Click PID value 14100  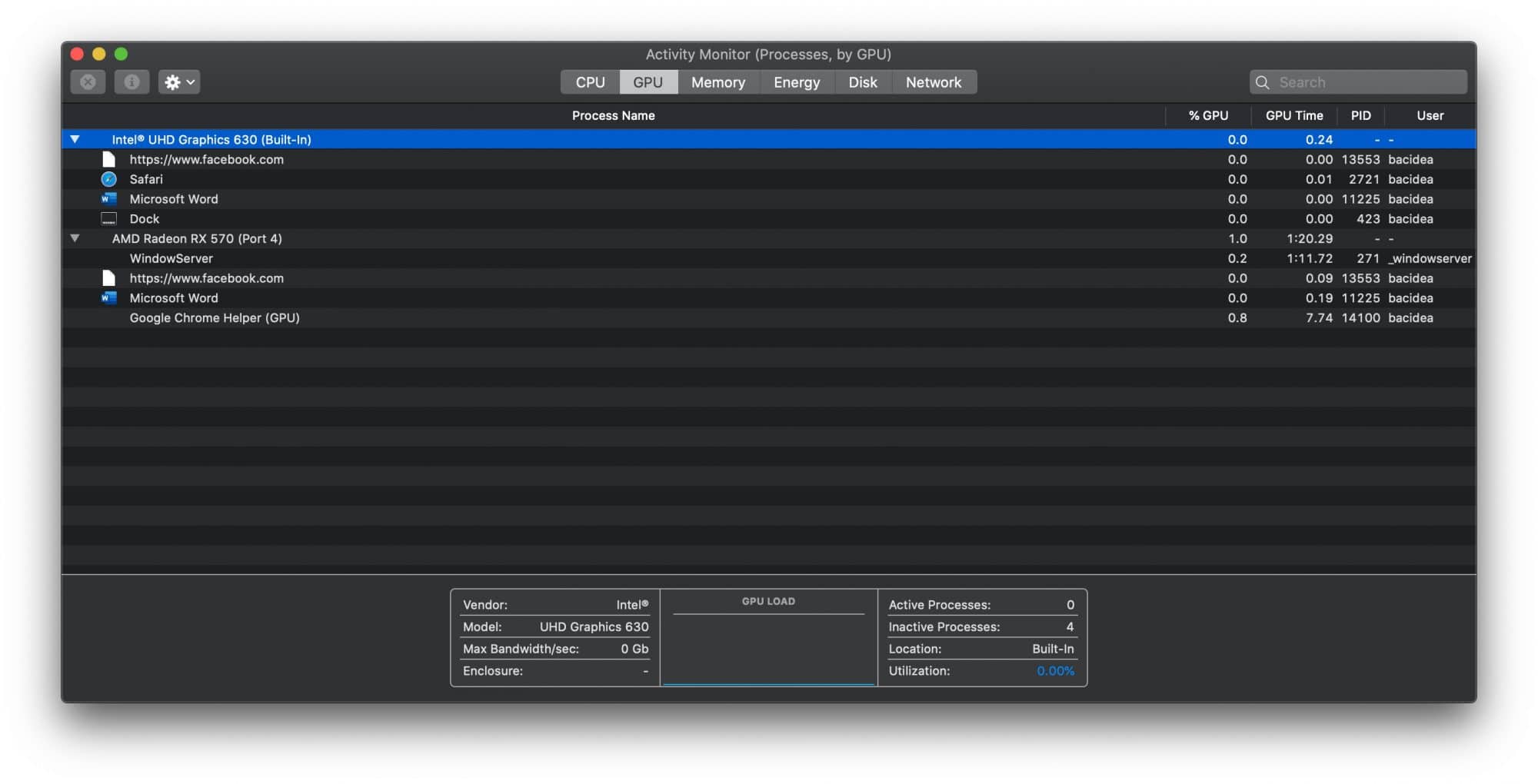click(x=1361, y=318)
